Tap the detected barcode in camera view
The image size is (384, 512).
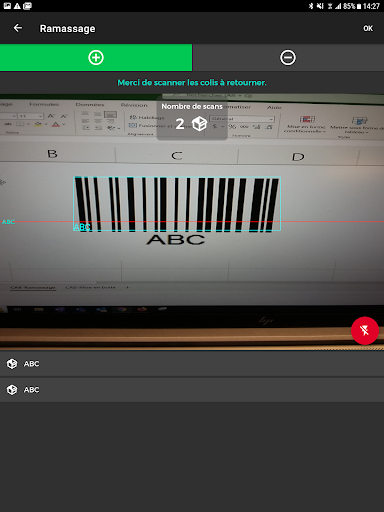pyautogui.click(x=177, y=204)
